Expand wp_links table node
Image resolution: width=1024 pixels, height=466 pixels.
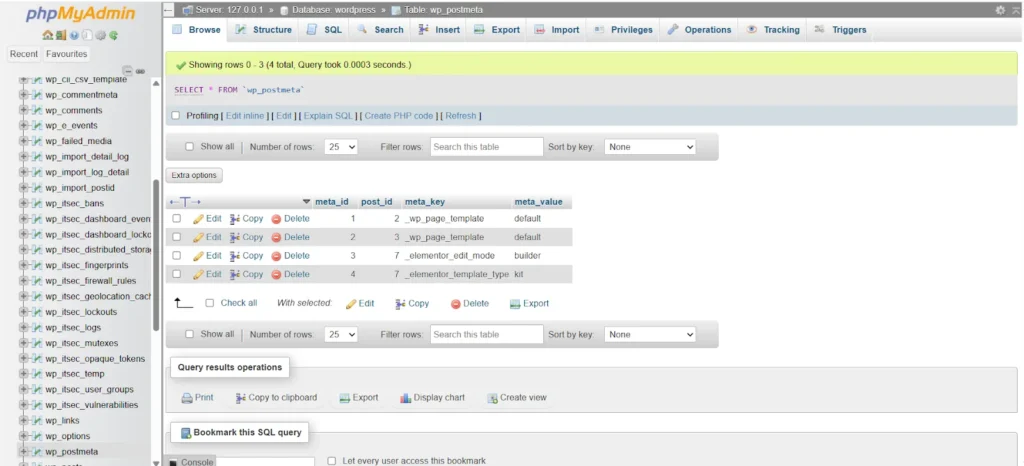24,420
